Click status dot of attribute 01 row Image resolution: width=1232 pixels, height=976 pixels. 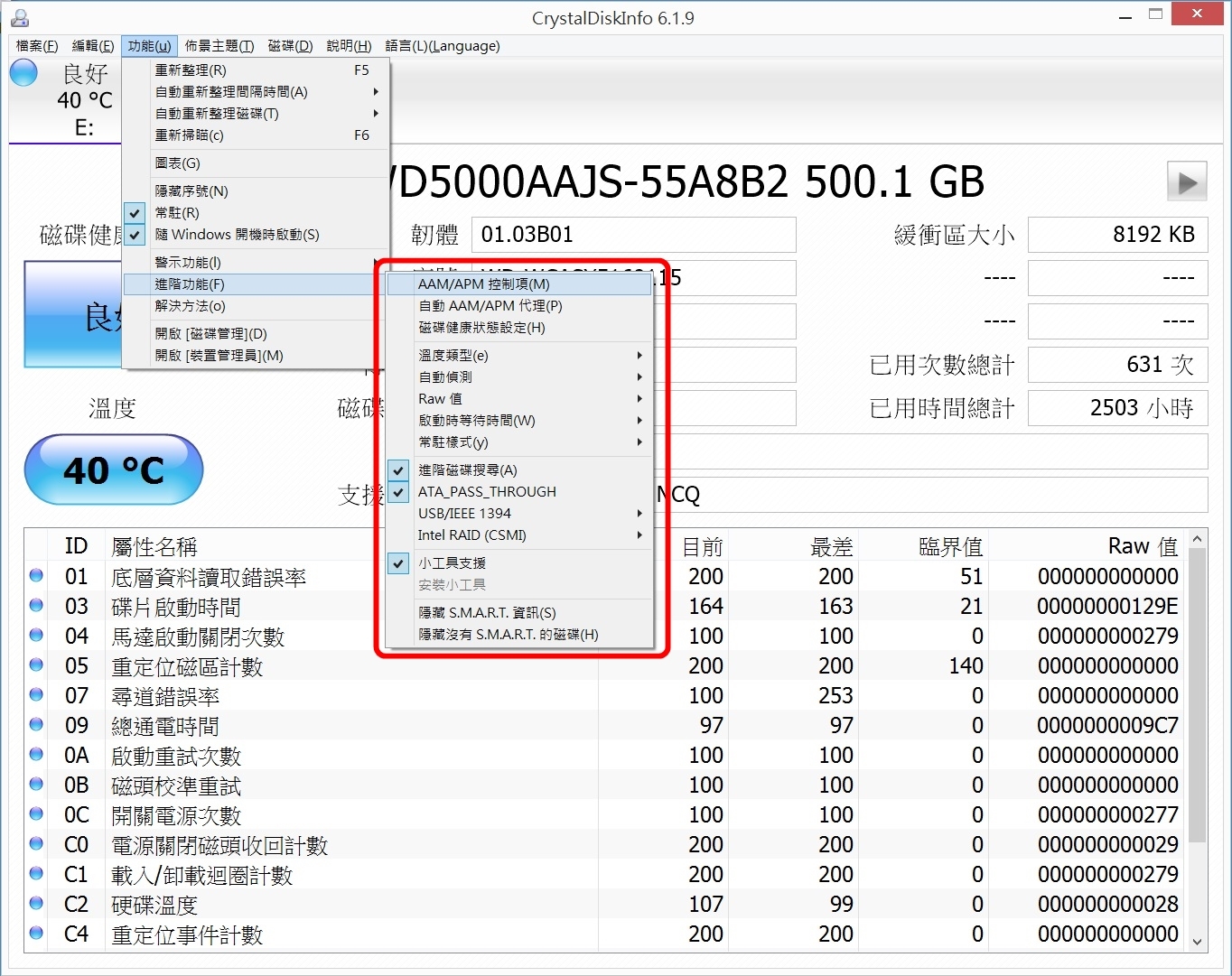pyautogui.click(x=36, y=576)
